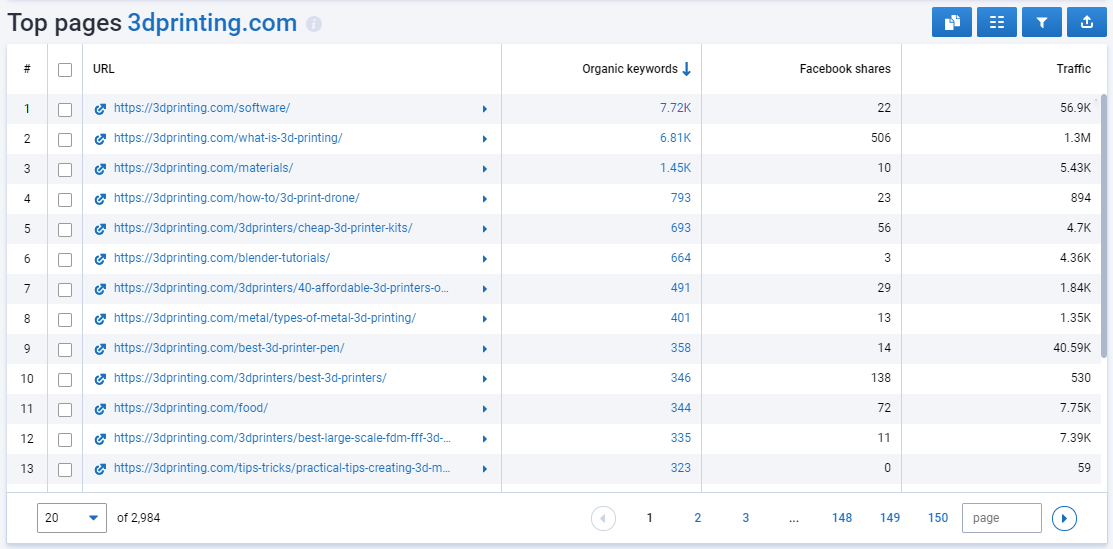The image size is (1113, 549).
Task: Go to page 2
Action: tap(698, 518)
